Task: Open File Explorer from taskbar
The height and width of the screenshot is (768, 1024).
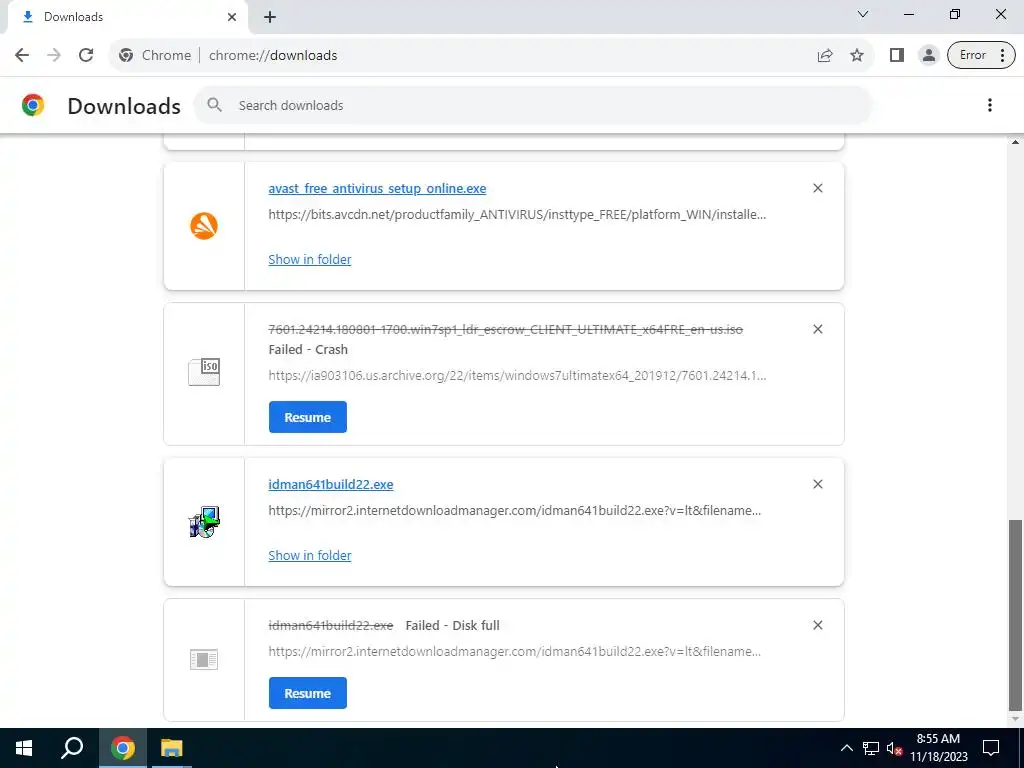Action: [171, 748]
